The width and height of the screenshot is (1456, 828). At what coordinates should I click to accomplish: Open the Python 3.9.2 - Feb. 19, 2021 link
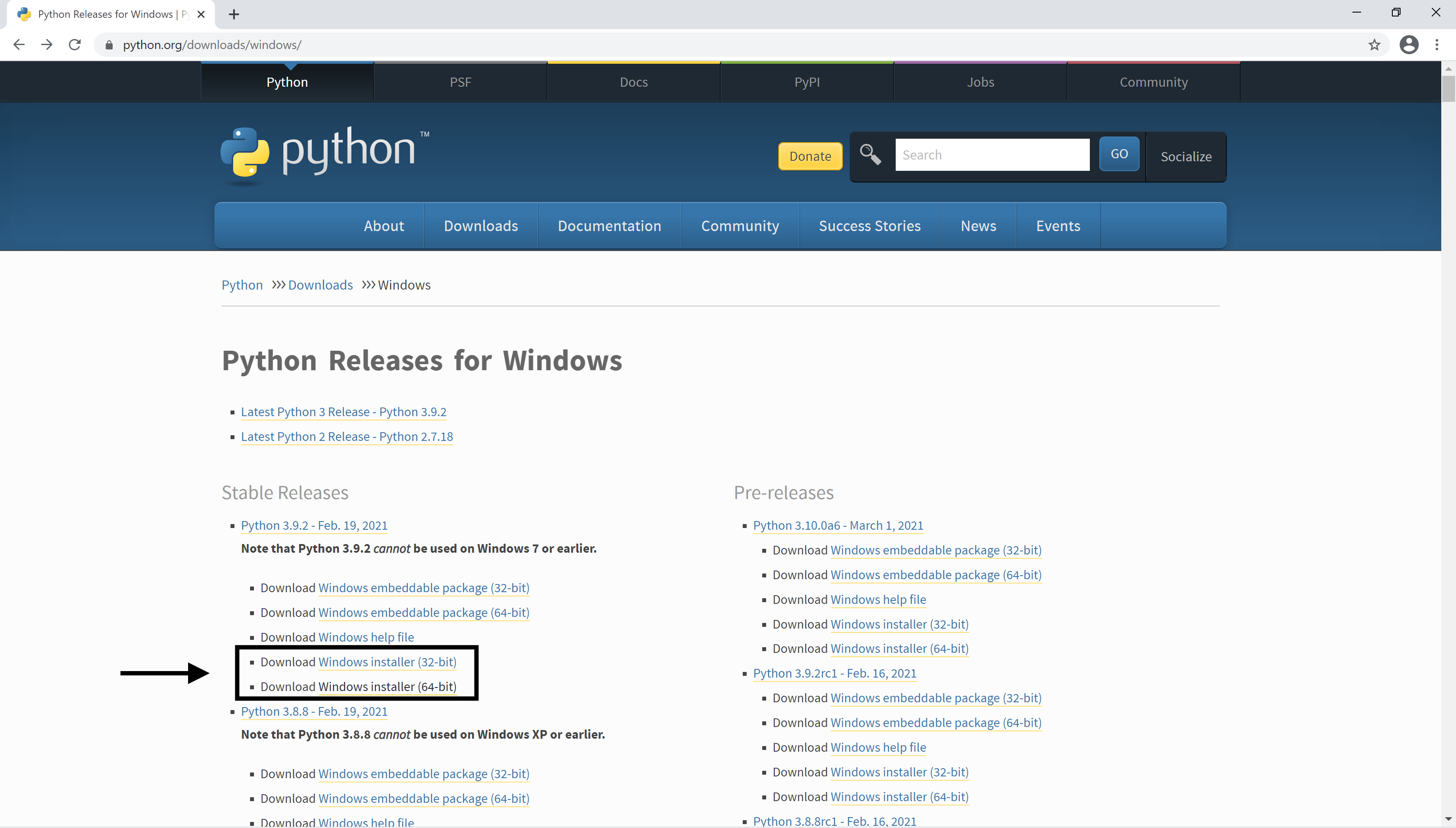(x=314, y=525)
